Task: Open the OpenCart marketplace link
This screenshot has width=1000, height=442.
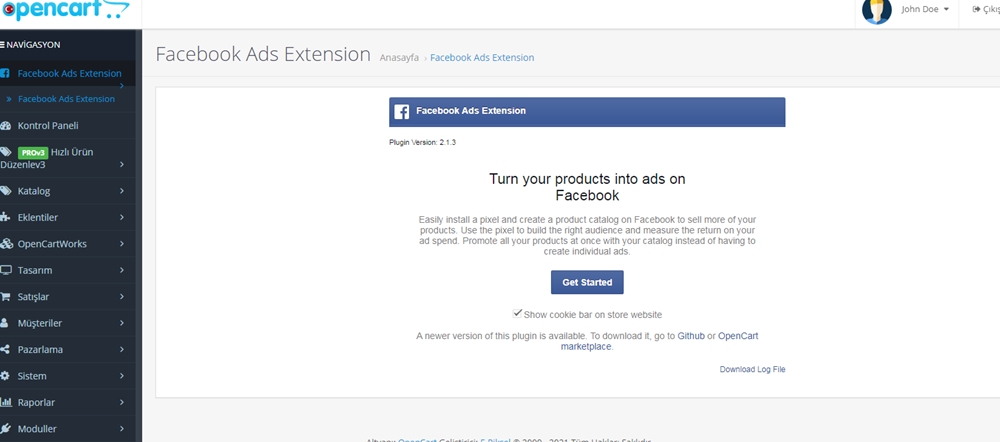Action: (x=659, y=341)
